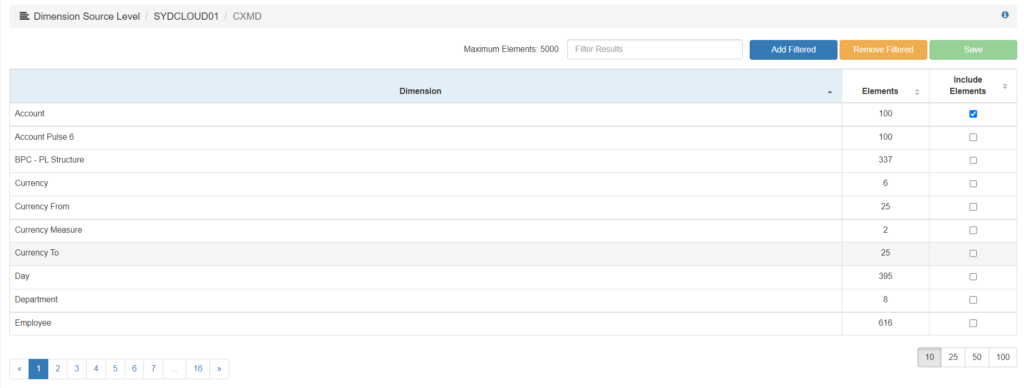Click the orange Remove Filtered button
The width and height of the screenshot is (1024, 388).
click(883, 50)
